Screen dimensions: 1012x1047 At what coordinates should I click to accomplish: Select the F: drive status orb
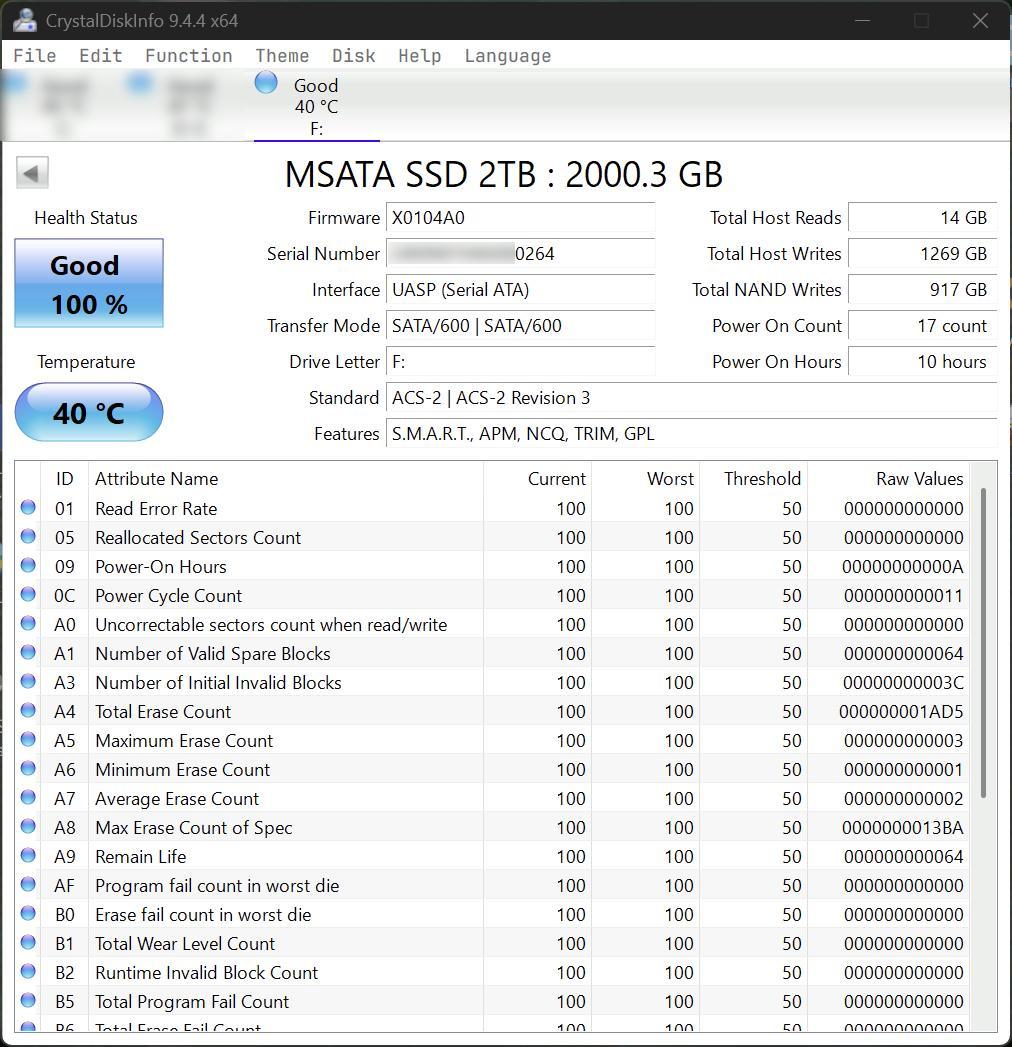[266, 83]
